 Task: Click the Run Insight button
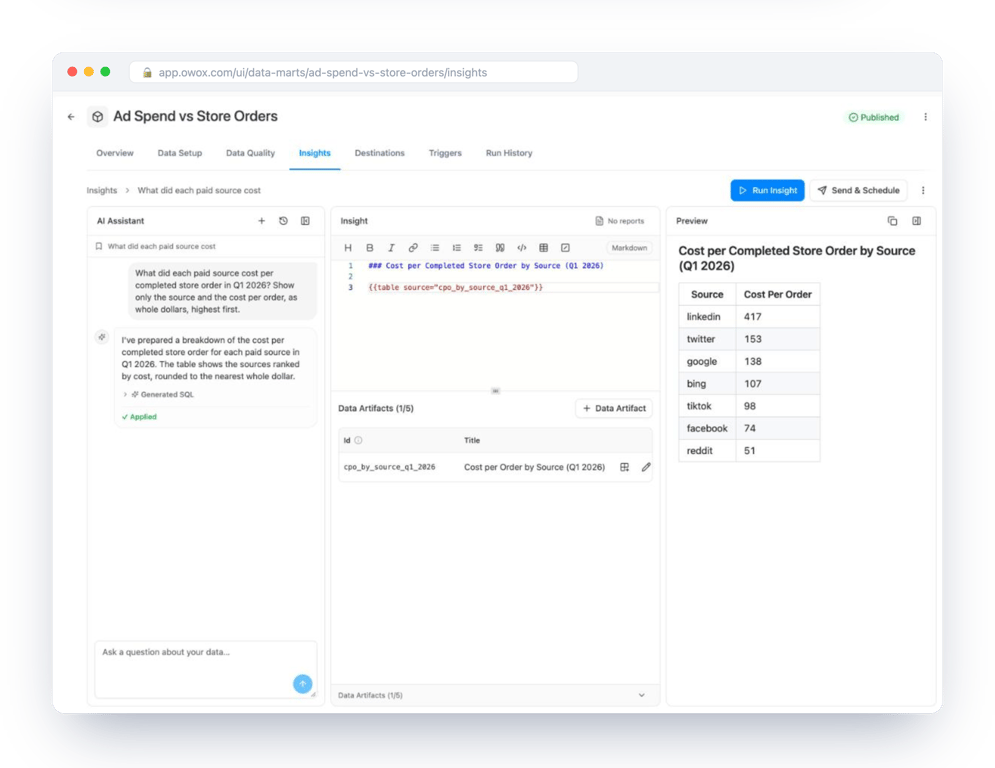[x=767, y=190]
